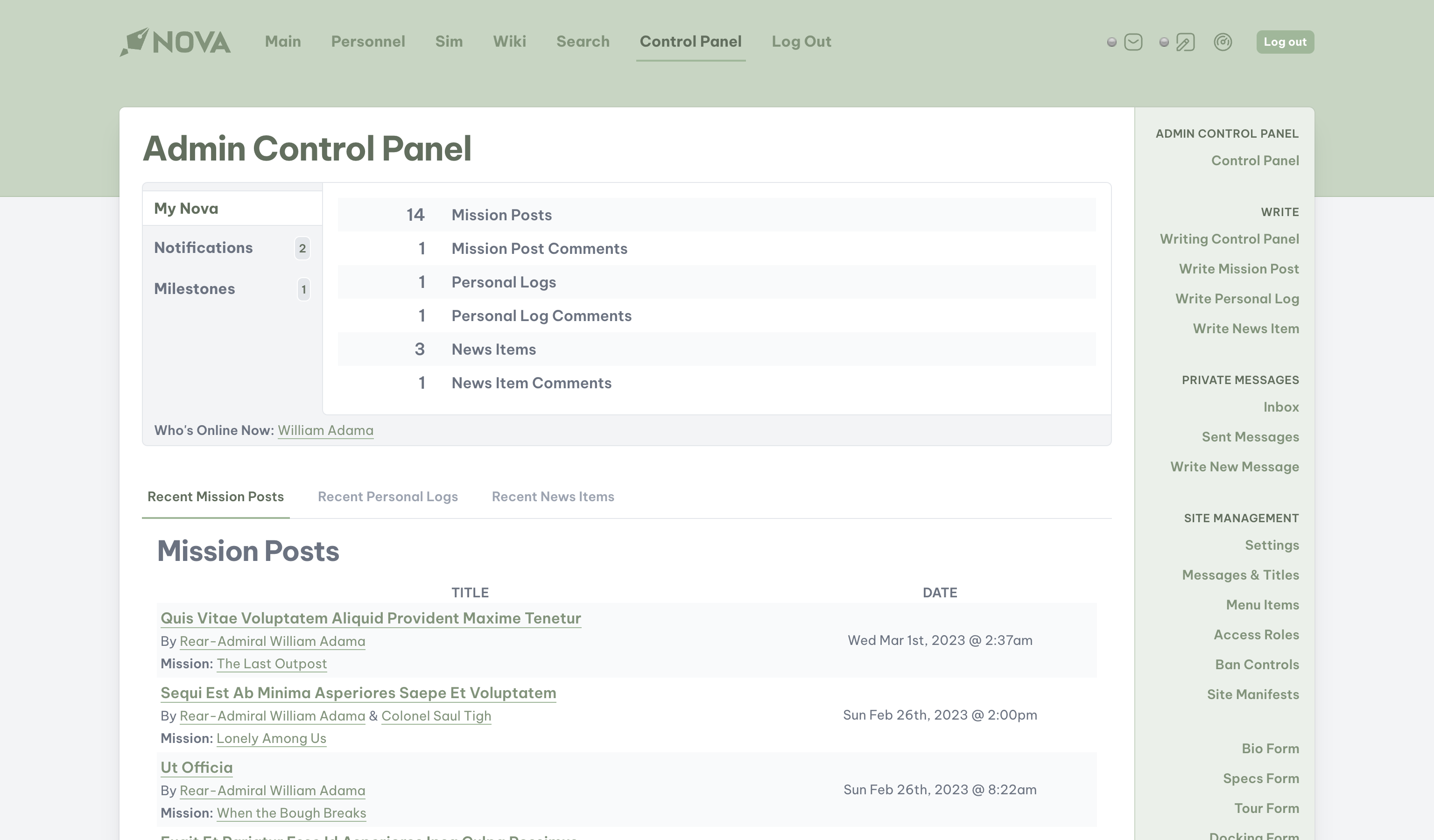Click the date Sun Feb 26th, 2023 @ 8:22am
The width and height of the screenshot is (1434, 840).
[x=940, y=790]
